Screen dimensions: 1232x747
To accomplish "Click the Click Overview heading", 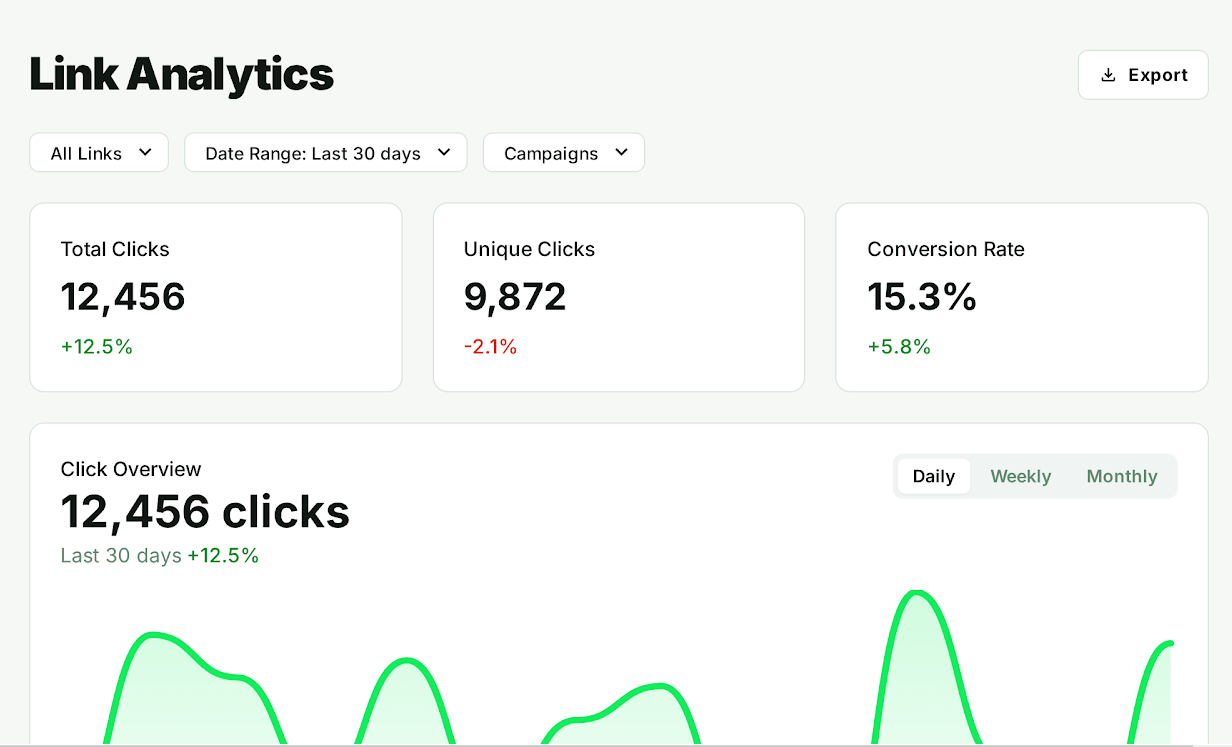I will pyautogui.click(x=131, y=469).
